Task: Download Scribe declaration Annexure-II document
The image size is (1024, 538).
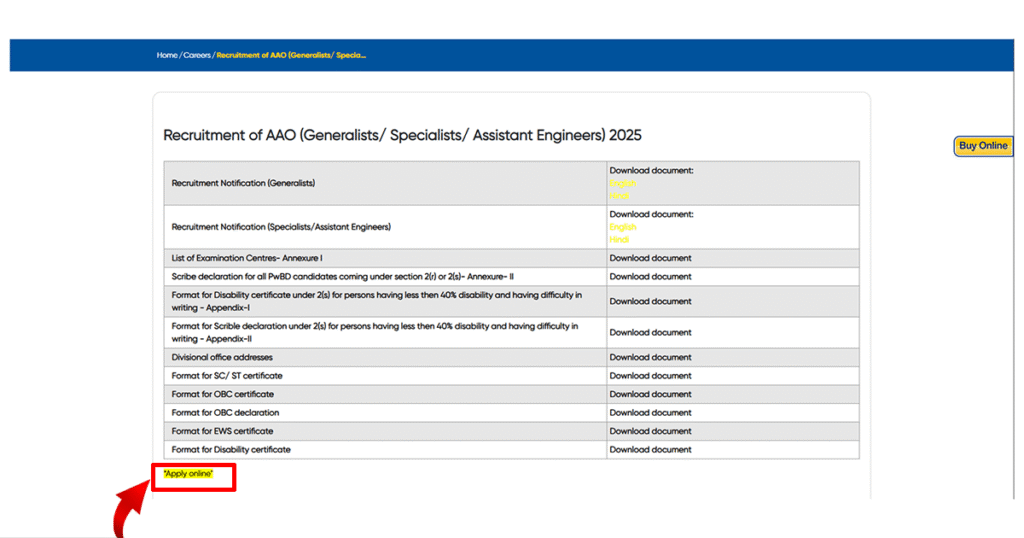Action: point(650,277)
